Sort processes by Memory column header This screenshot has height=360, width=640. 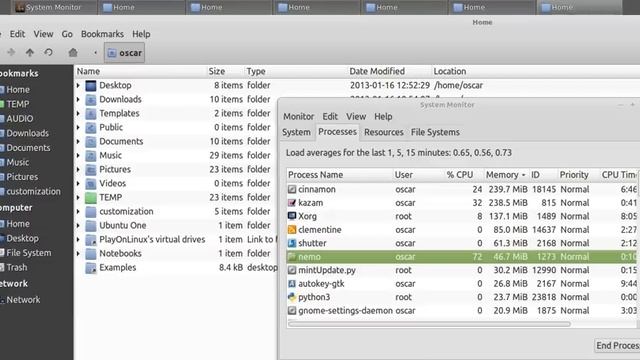pos(505,175)
